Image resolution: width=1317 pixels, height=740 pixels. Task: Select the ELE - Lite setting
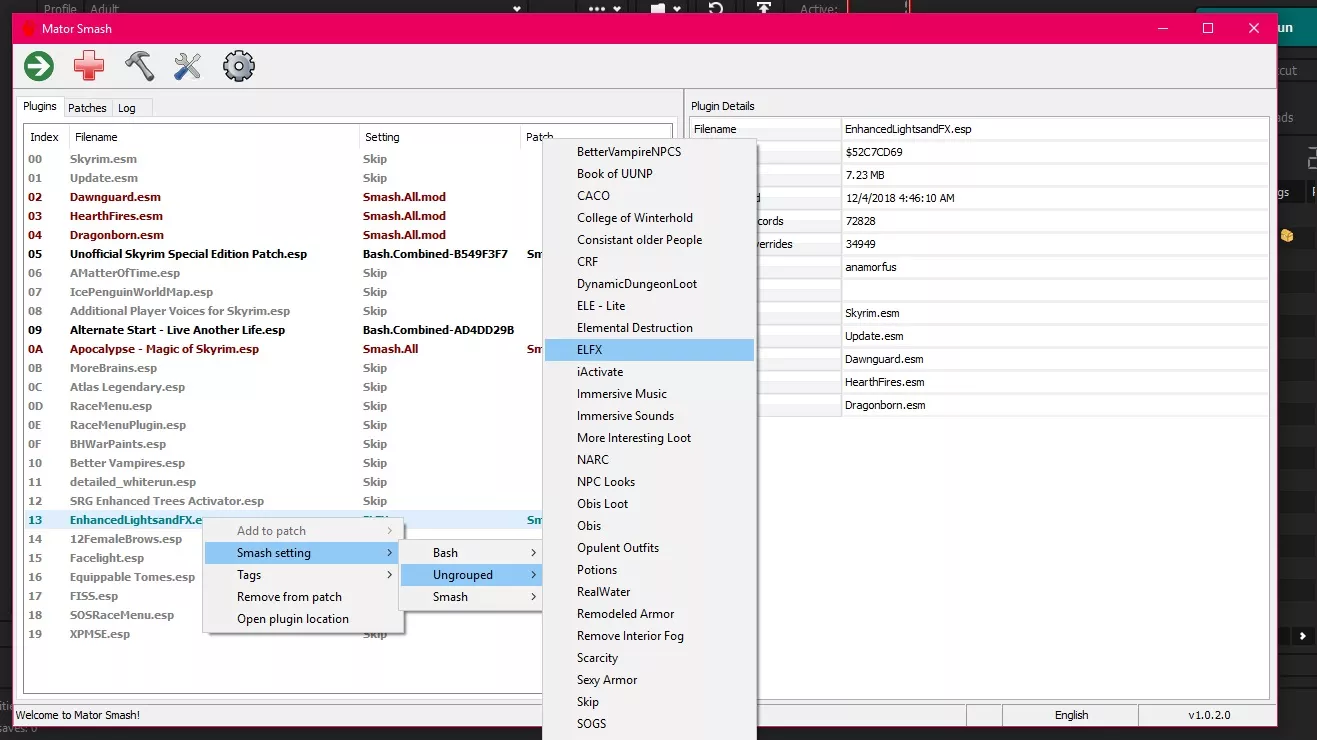click(649, 306)
